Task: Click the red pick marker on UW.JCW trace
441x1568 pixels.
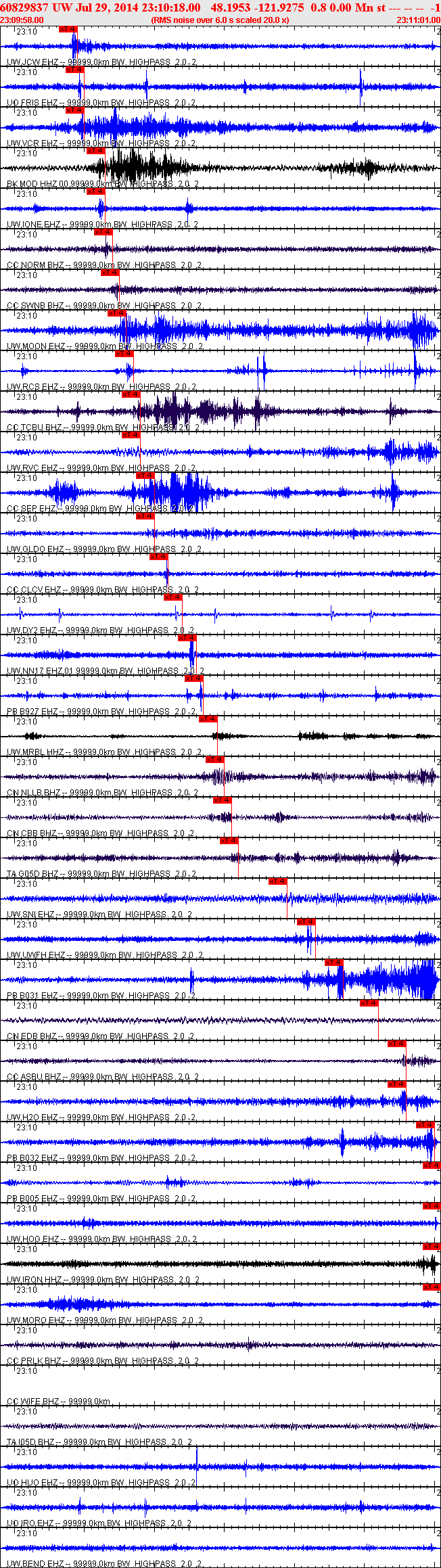Action: pyautogui.click(x=68, y=29)
